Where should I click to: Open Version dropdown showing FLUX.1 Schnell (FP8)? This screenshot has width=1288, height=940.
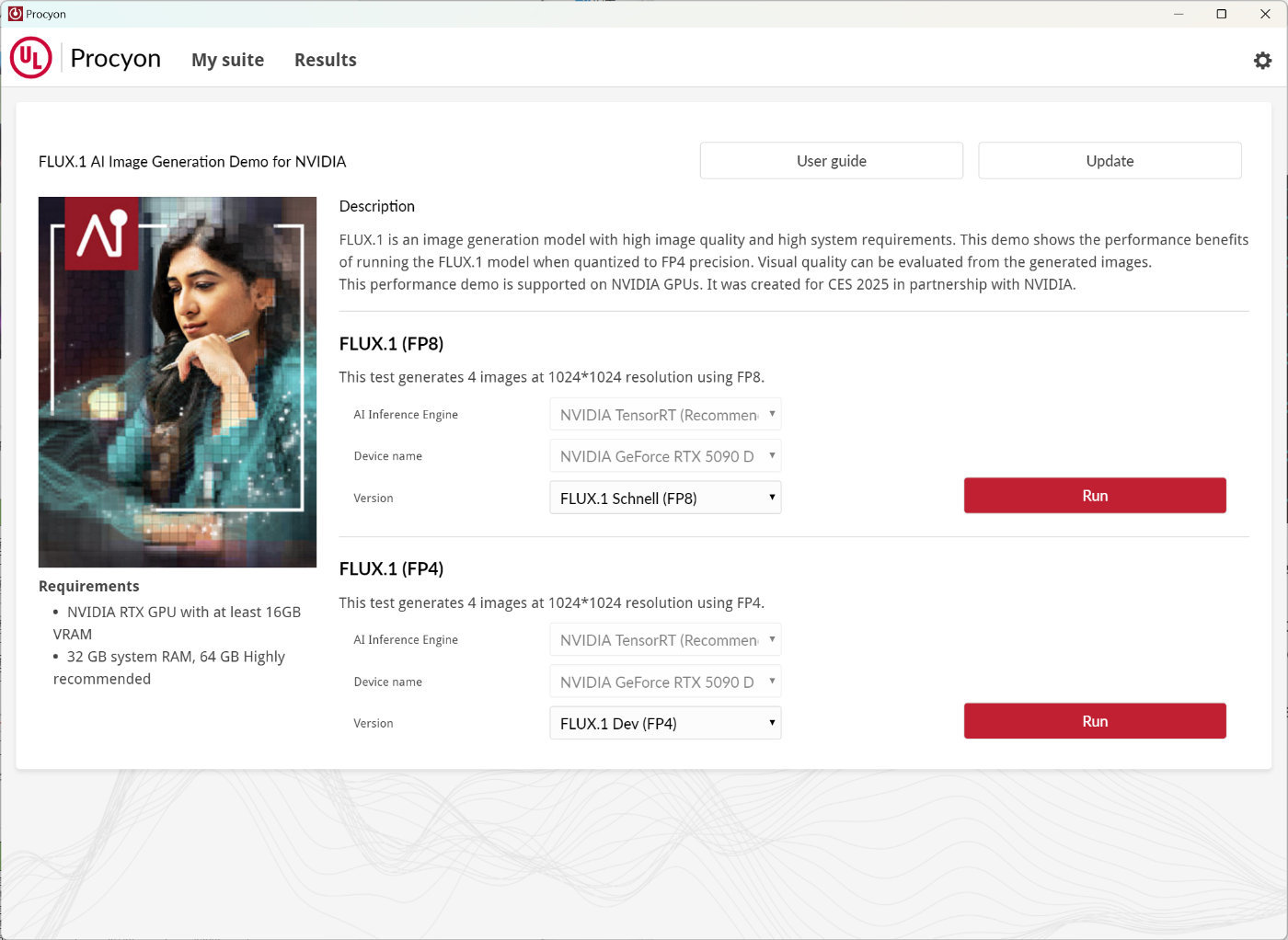pos(665,498)
